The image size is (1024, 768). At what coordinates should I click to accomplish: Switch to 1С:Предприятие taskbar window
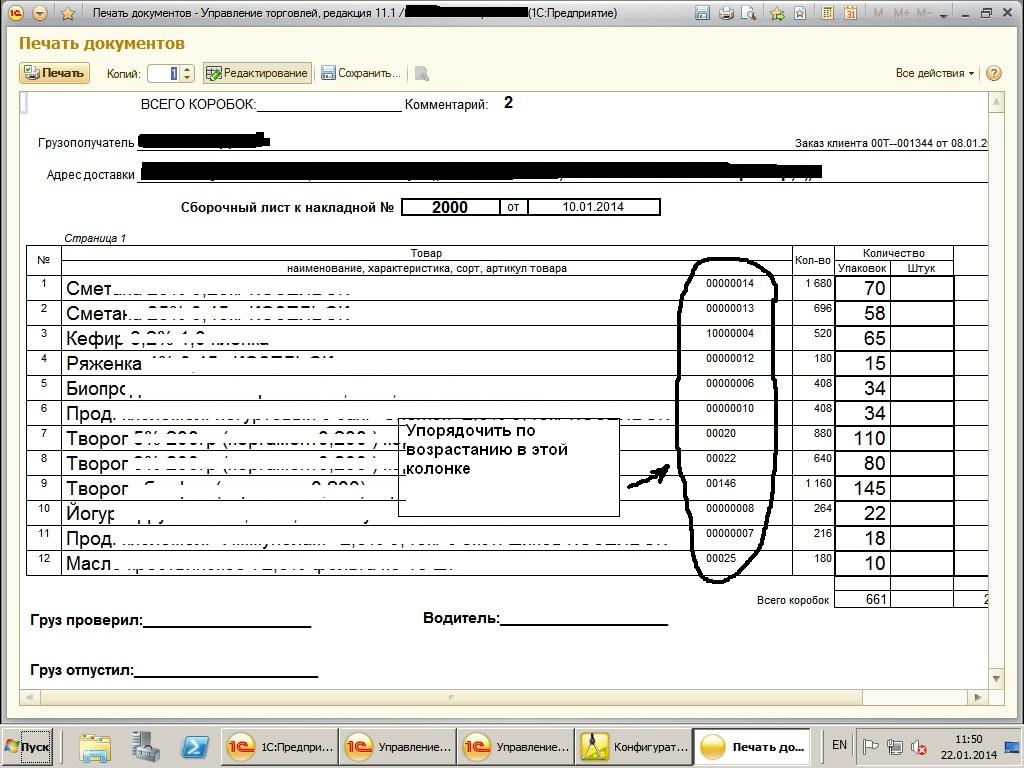pos(281,746)
